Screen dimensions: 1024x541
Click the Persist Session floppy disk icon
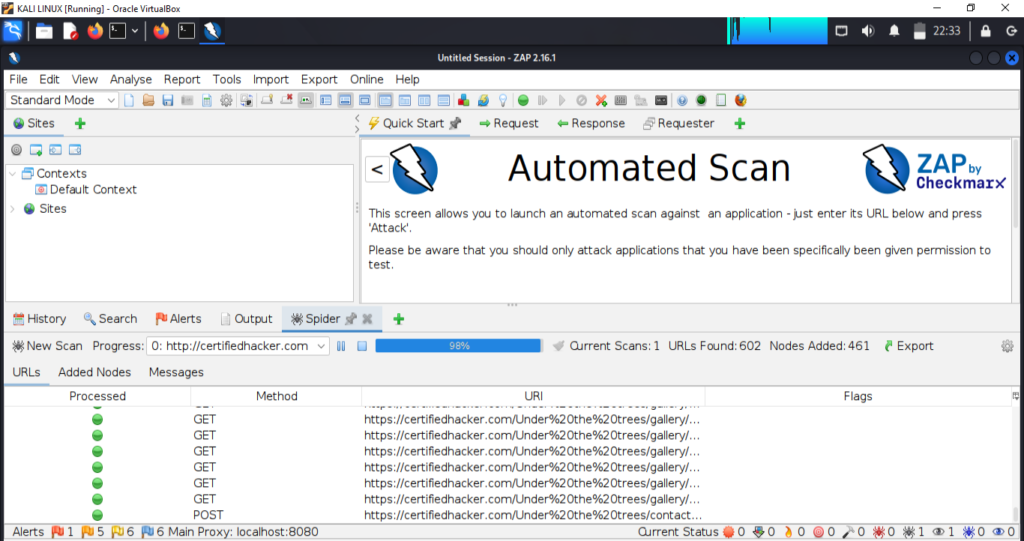168,101
